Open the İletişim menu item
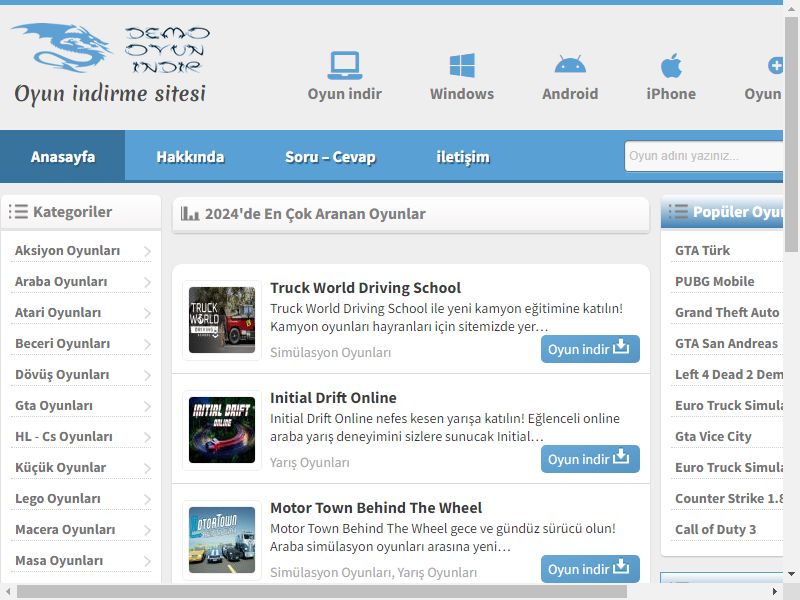The height and width of the screenshot is (600, 800). [463, 157]
